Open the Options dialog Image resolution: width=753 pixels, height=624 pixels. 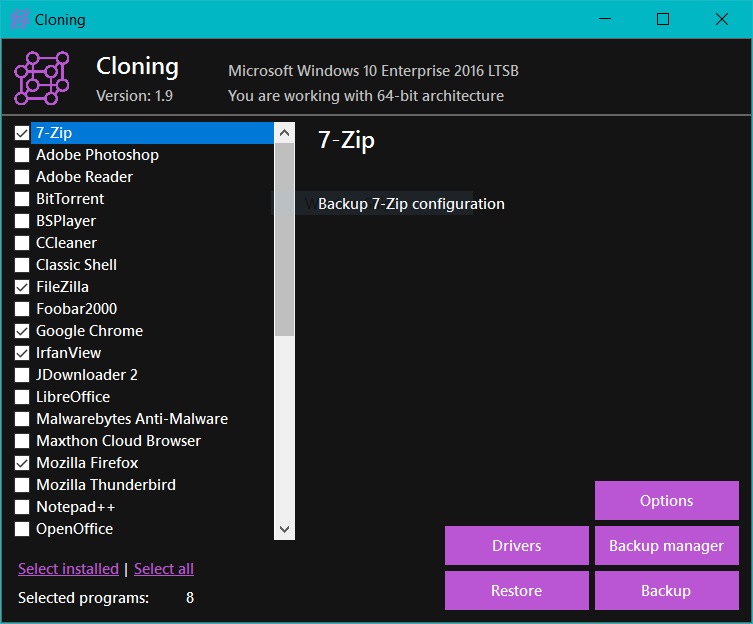667,501
